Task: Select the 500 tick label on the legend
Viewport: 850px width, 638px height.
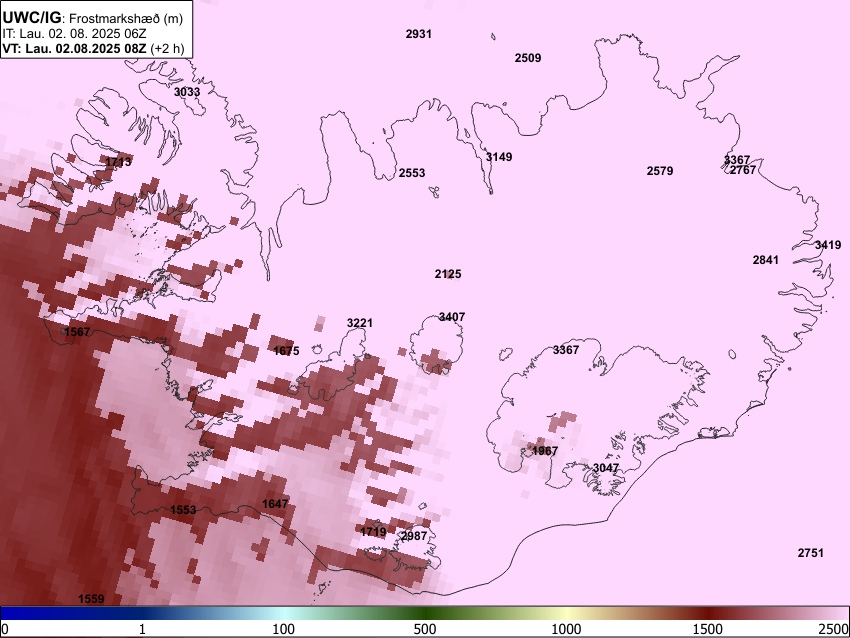Action: [x=425, y=629]
